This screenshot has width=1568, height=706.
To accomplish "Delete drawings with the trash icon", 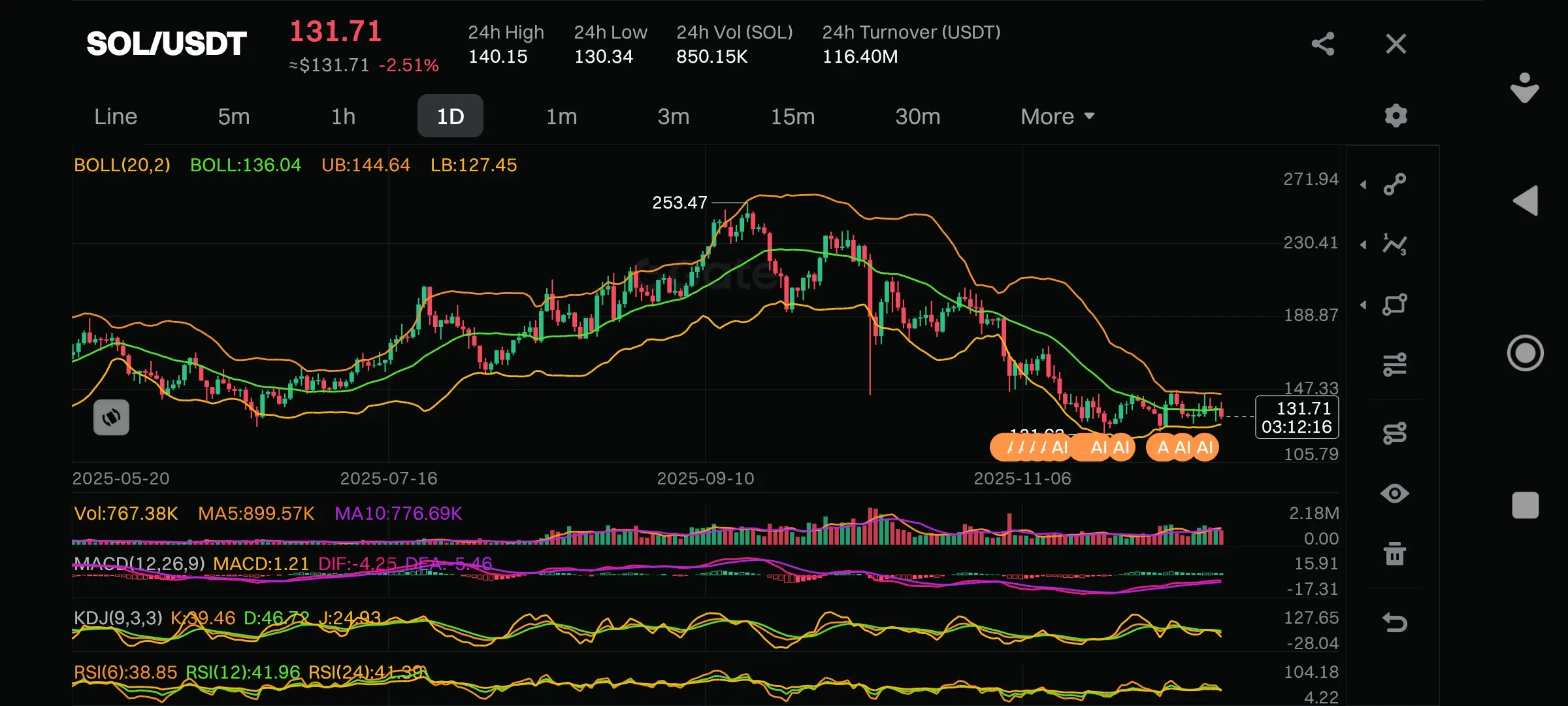I will coord(1395,554).
